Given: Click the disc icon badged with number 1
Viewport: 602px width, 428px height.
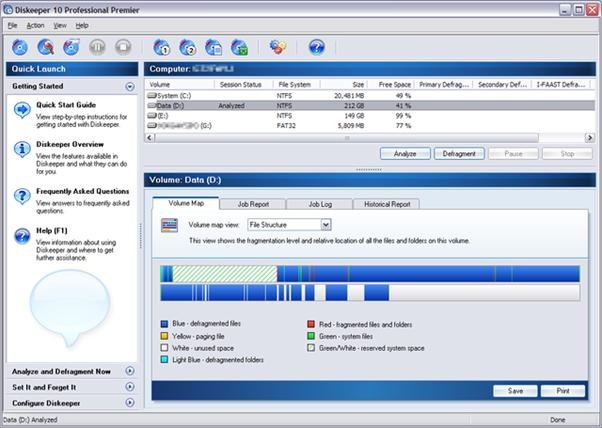Looking at the screenshot, I should (161, 47).
